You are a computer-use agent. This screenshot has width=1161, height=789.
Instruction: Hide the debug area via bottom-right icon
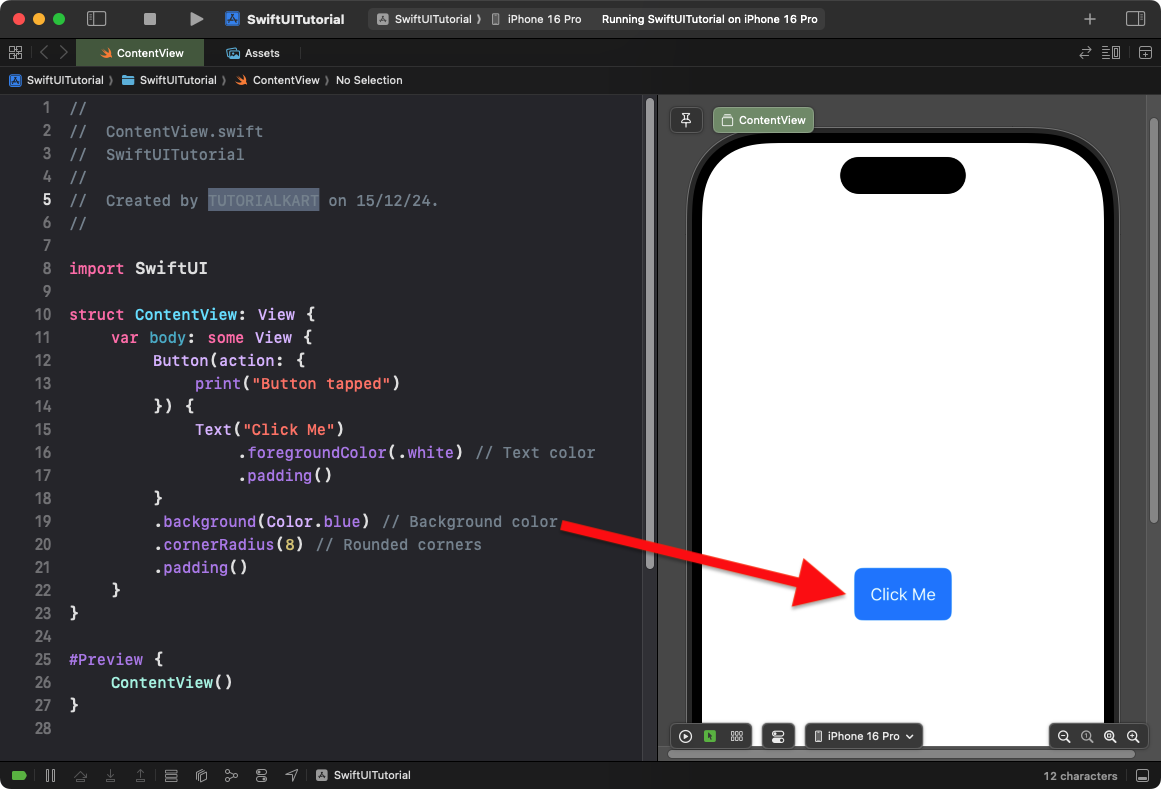[1141, 775]
